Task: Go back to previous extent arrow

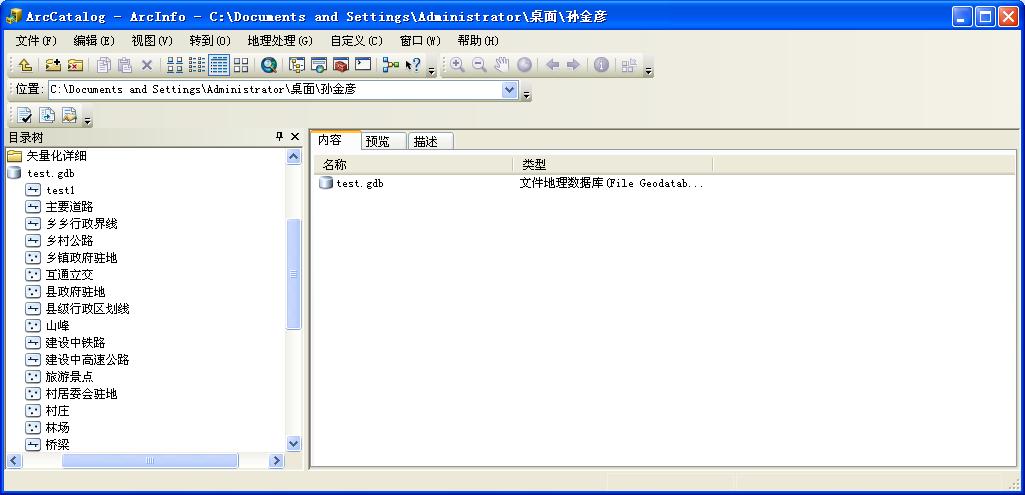Action: click(x=552, y=65)
